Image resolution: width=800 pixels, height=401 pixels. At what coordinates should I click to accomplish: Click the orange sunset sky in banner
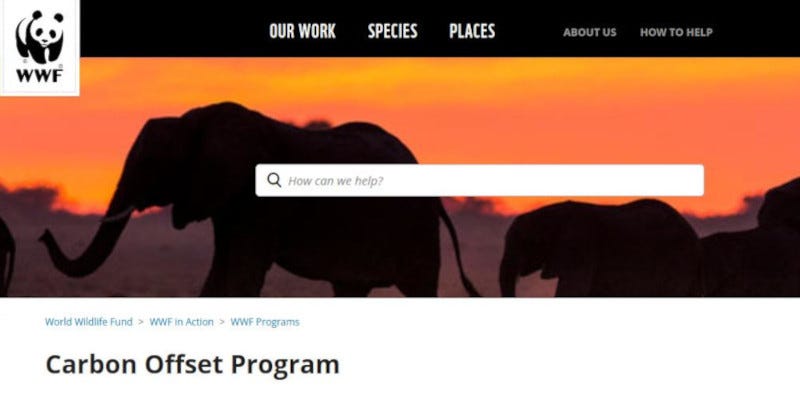[x=561, y=112]
